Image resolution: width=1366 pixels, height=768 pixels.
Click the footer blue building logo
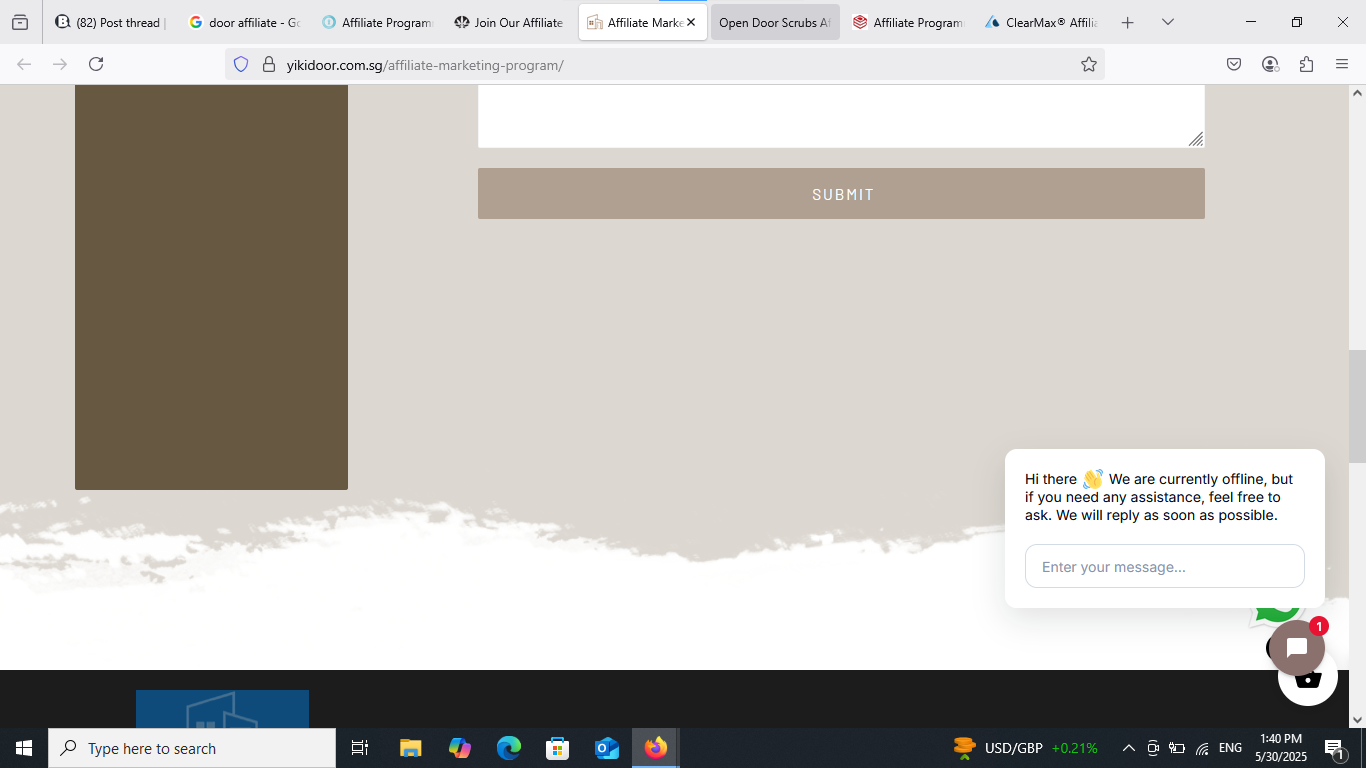pyautogui.click(x=222, y=709)
